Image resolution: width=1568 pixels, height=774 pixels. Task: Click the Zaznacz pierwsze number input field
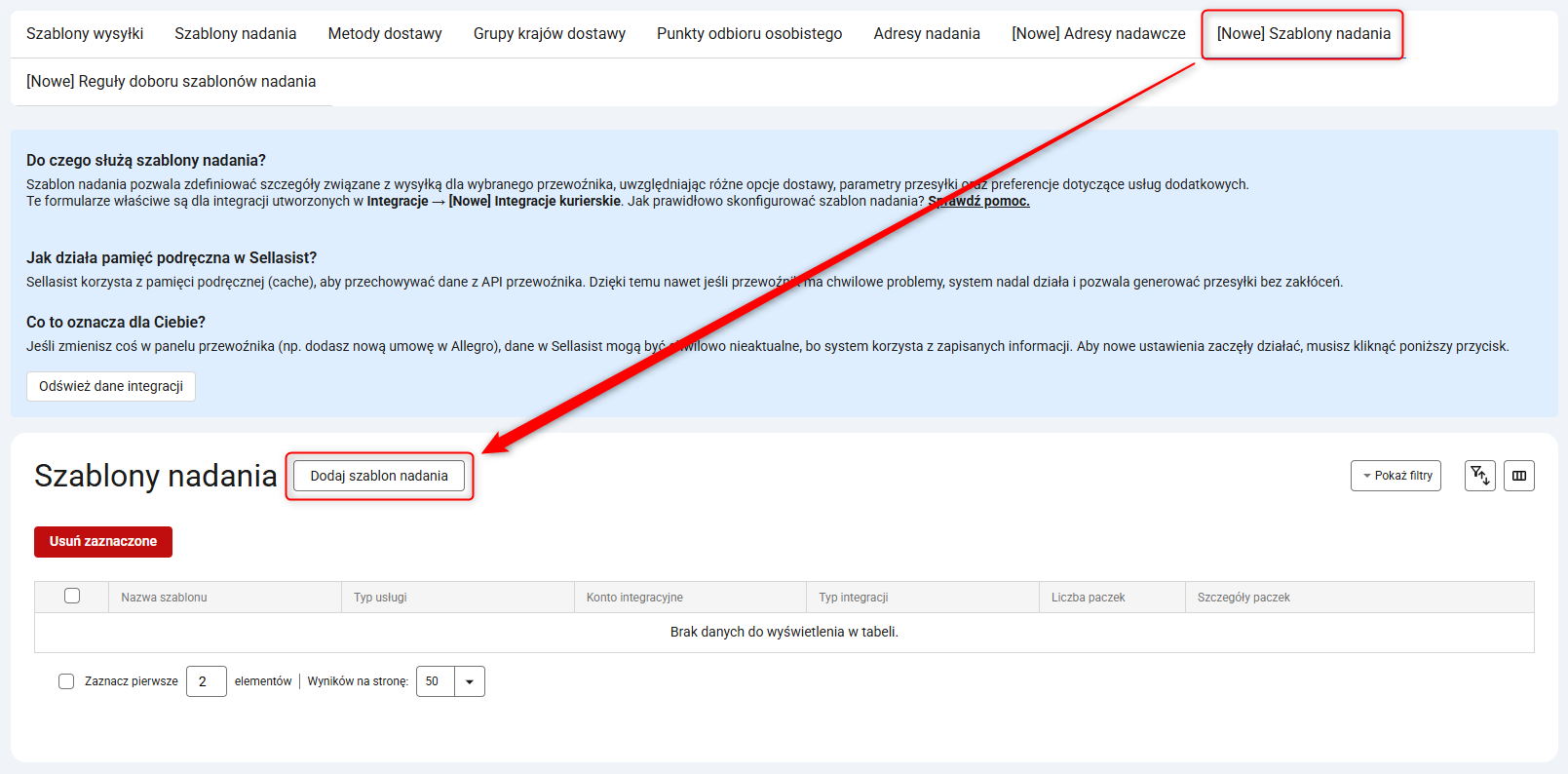(x=206, y=681)
